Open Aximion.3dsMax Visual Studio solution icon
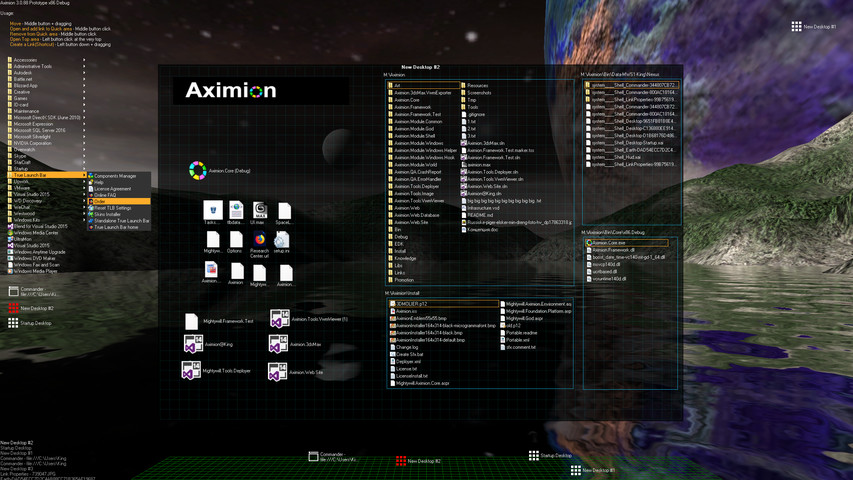Viewport: 853px width, 480px height. click(x=279, y=344)
